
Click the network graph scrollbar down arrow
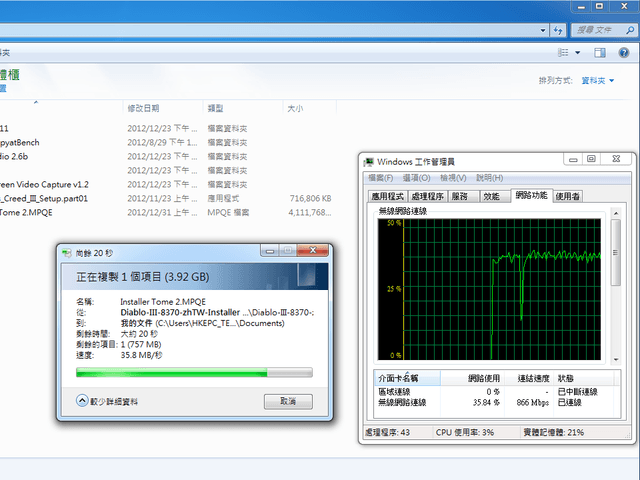(x=616, y=360)
